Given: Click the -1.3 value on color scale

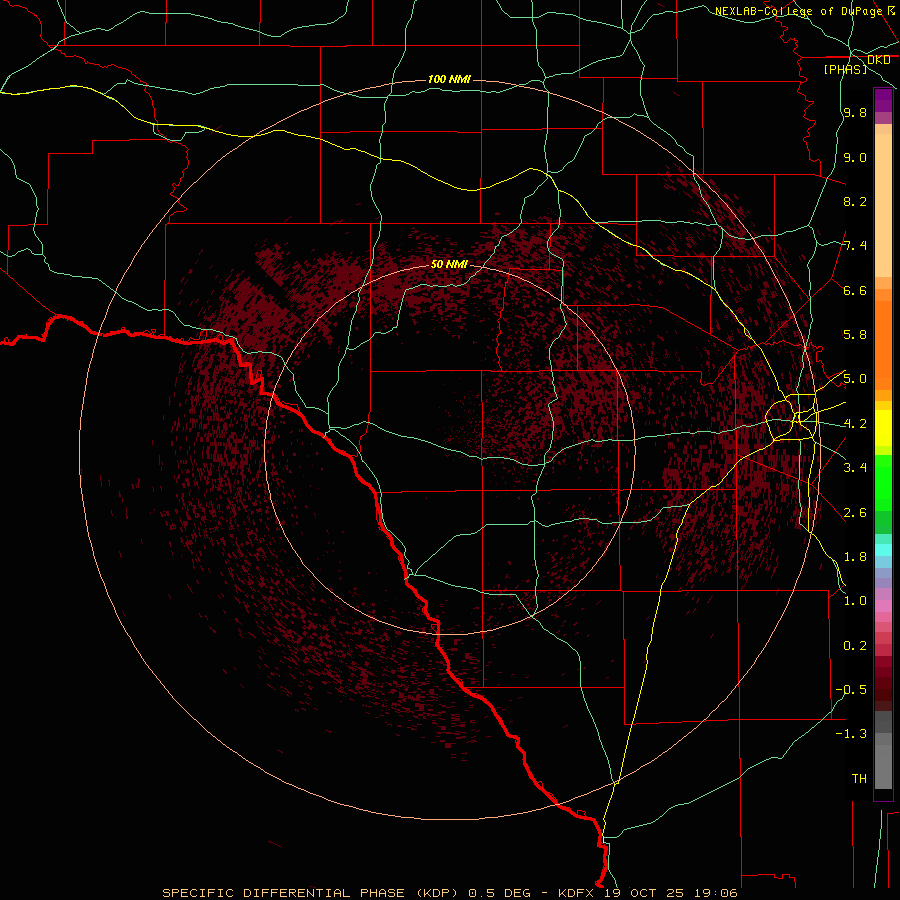Looking at the screenshot, I should pos(851,734).
